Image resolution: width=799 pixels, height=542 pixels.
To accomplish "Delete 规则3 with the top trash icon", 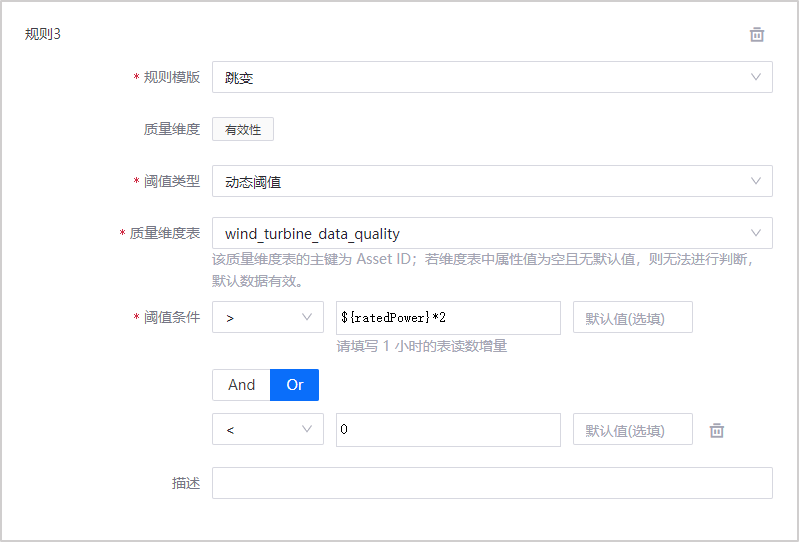I will [x=757, y=35].
